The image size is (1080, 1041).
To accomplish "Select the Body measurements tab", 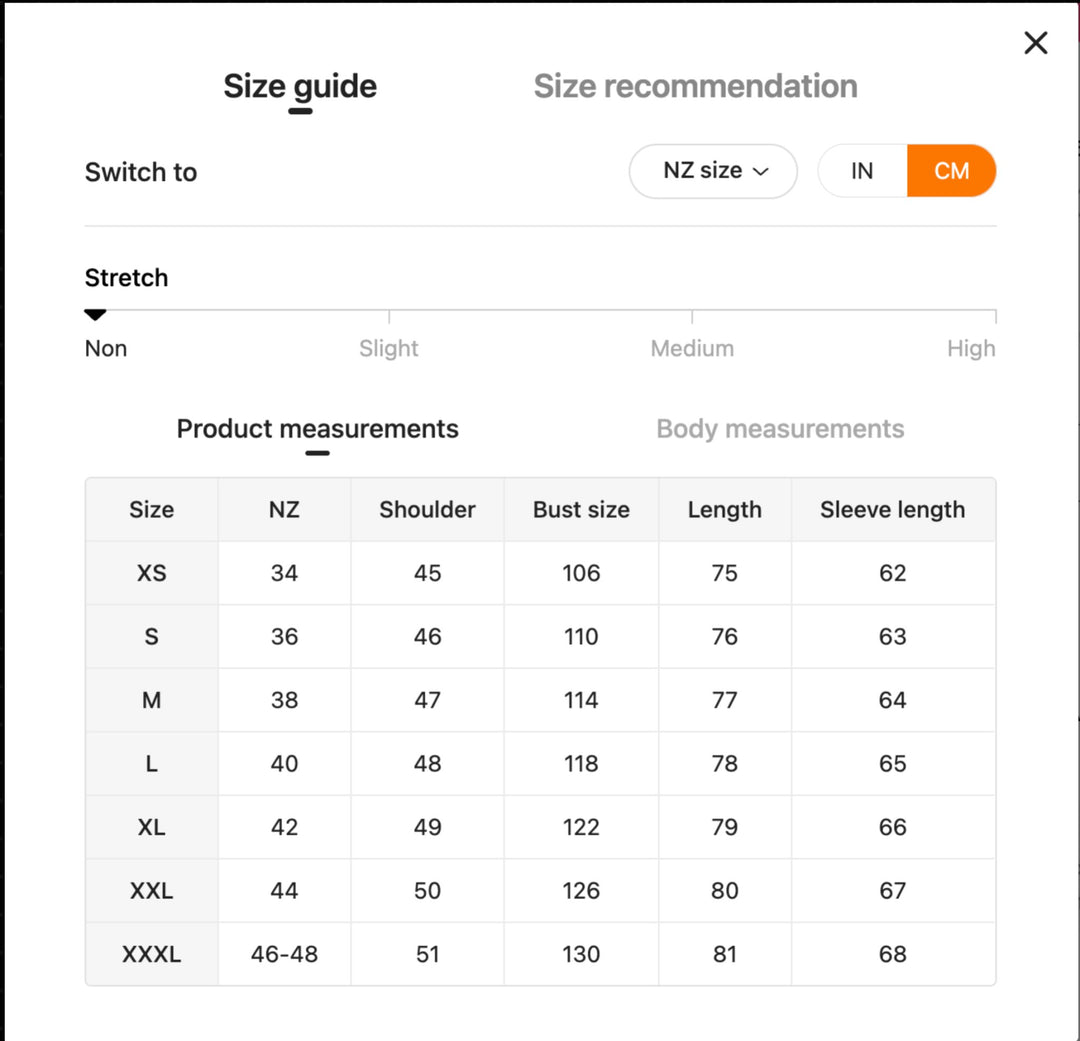I will click(x=780, y=429).
